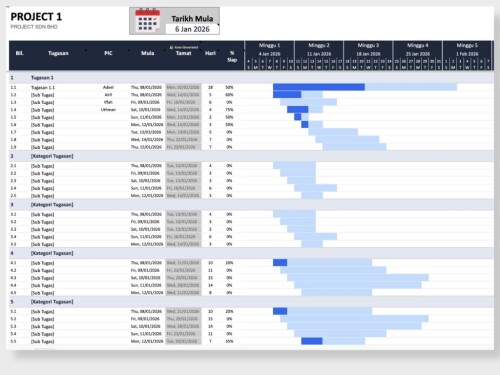The height and width of the screenshot is (375, 500).
Task: Click the Minggu 3 week header
Action: click(368, 45)
